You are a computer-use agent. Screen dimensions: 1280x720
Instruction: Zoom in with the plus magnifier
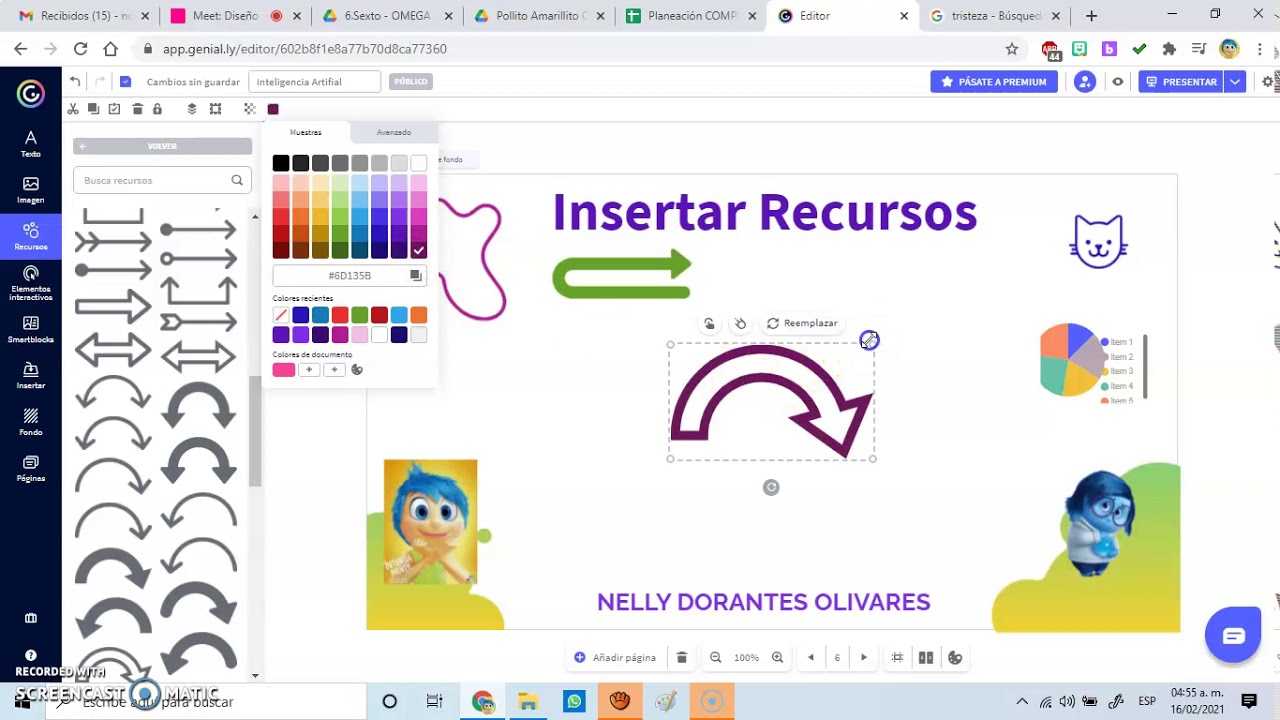click(x=777, y=657)
